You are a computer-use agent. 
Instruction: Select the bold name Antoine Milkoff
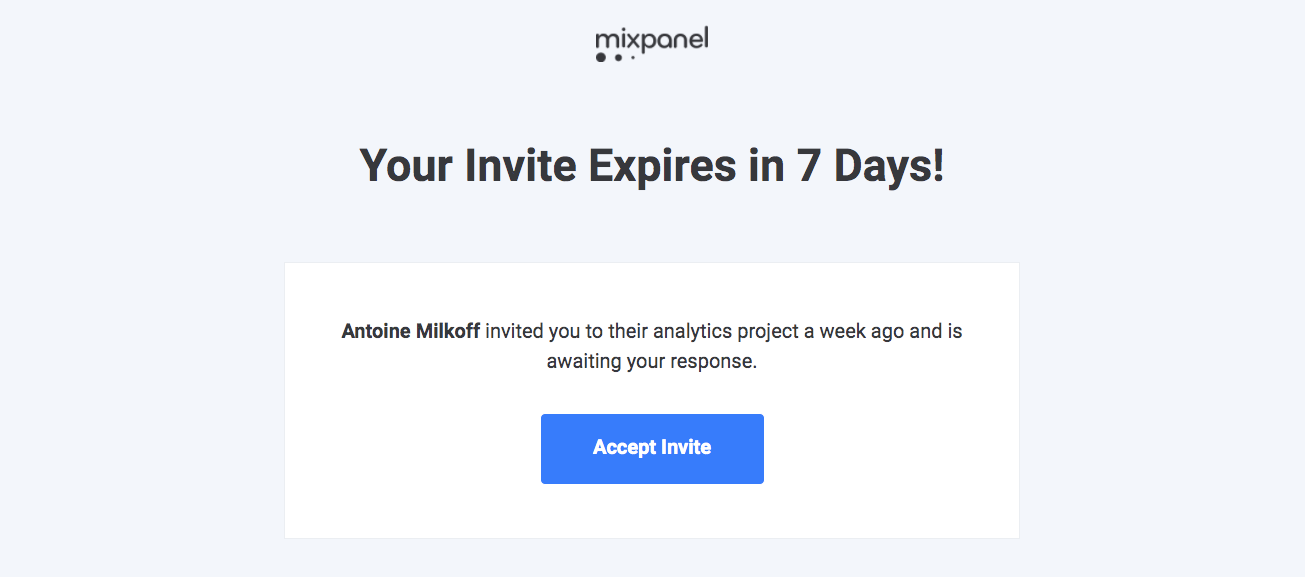click(x=411, y=331)
